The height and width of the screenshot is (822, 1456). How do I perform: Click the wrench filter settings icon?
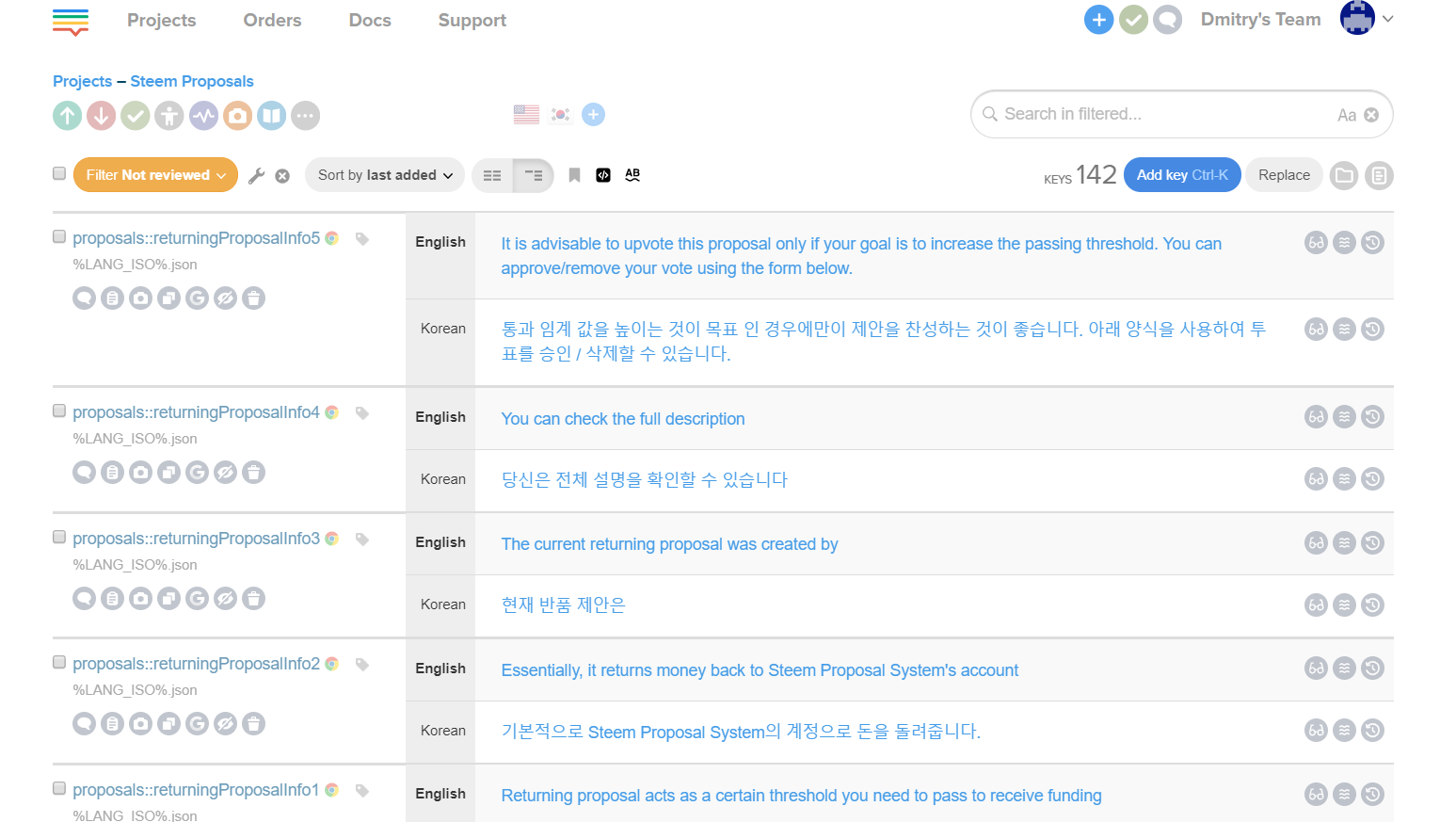point(256,175)
